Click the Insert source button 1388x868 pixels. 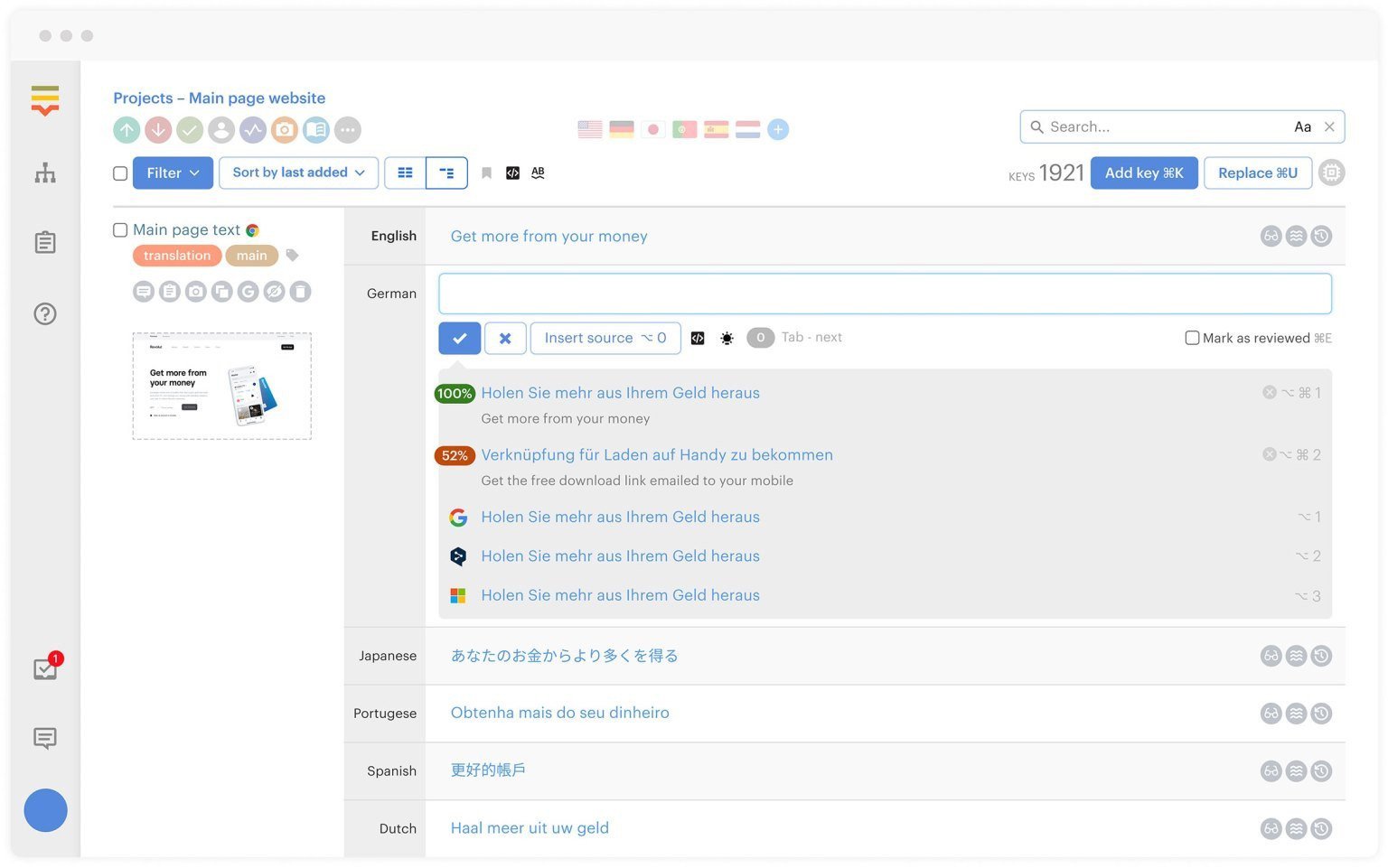click(605, 338)
